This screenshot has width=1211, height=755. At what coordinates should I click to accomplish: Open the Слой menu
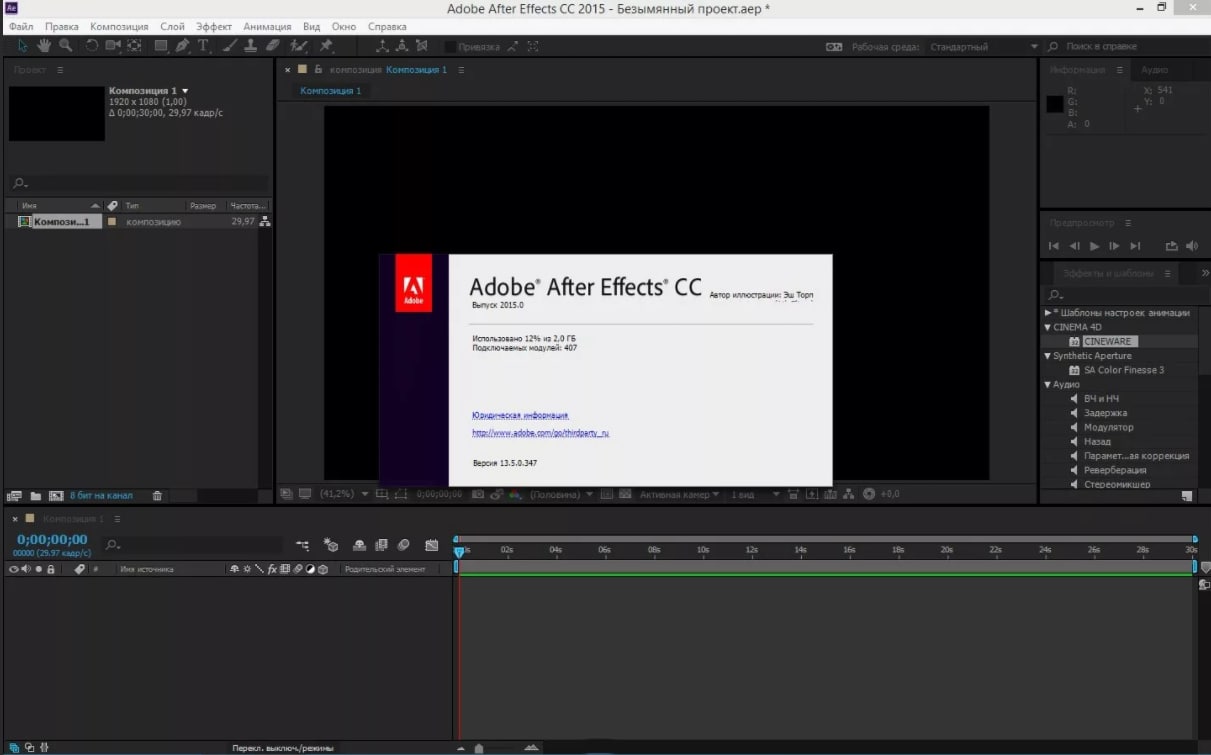(x=172, y=26)
